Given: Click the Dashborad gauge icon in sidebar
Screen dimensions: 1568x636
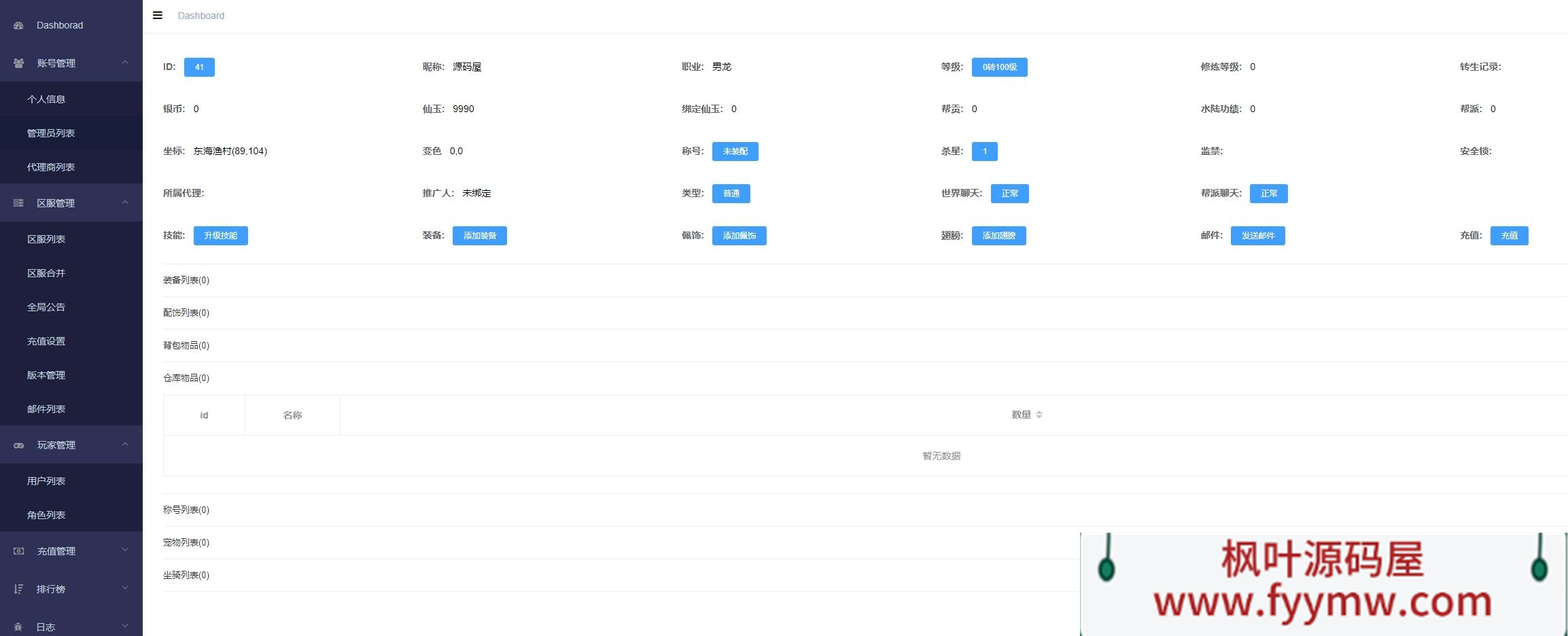Looking at the screenshot, I should 19,26.
